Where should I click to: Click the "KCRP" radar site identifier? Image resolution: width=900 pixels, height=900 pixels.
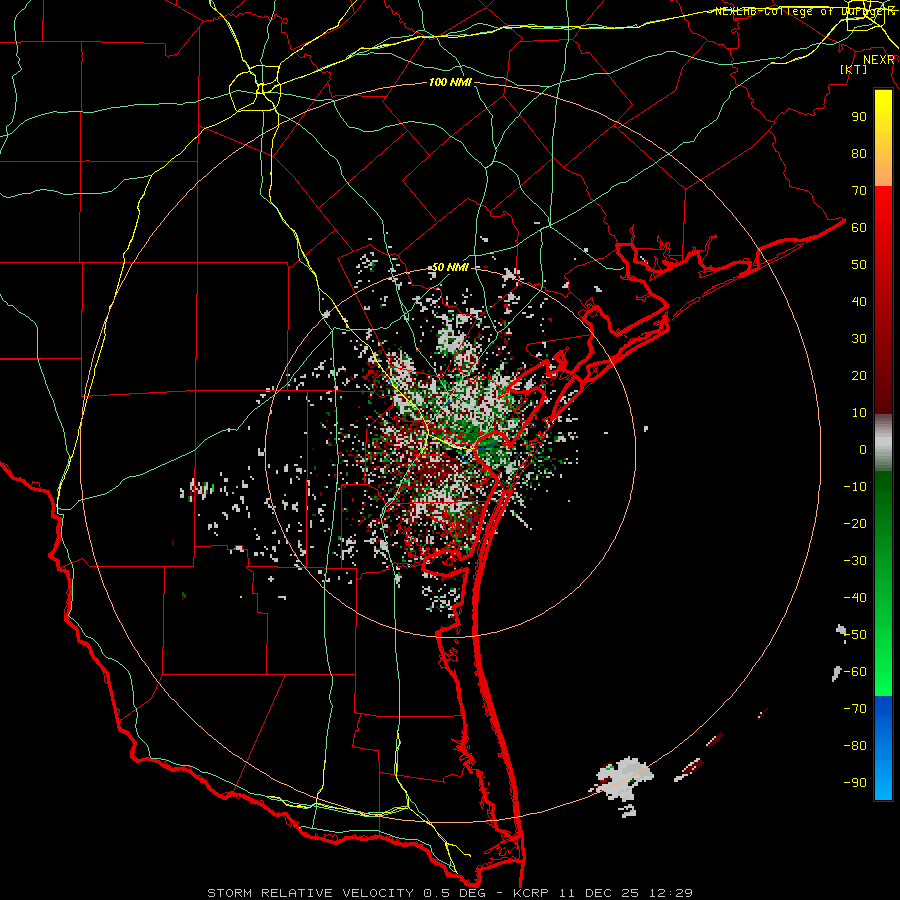pyautogui.click(x=530, y=893)
